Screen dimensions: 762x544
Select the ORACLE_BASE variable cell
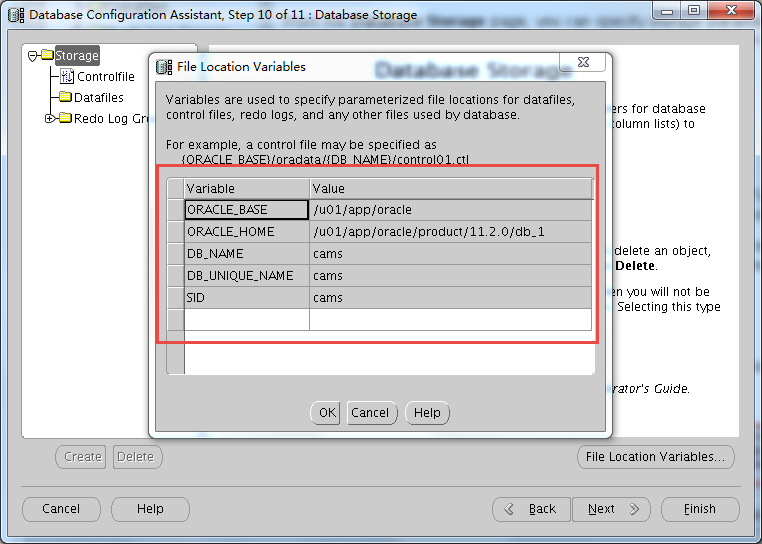(246, 210)
